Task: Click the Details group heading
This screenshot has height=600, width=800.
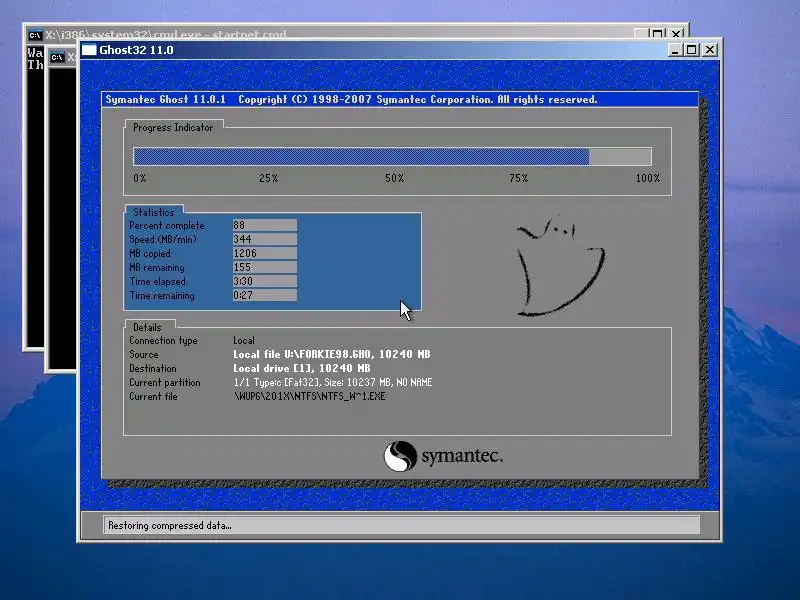Action: [x=147, y=327]
